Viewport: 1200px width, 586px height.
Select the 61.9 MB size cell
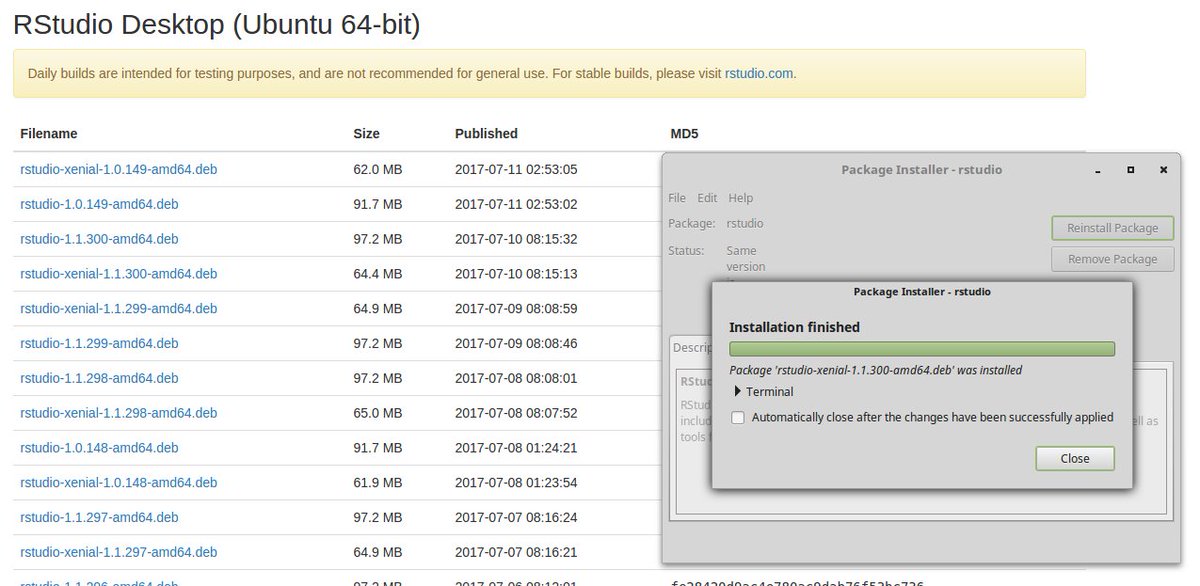click(x=378, y=482)
